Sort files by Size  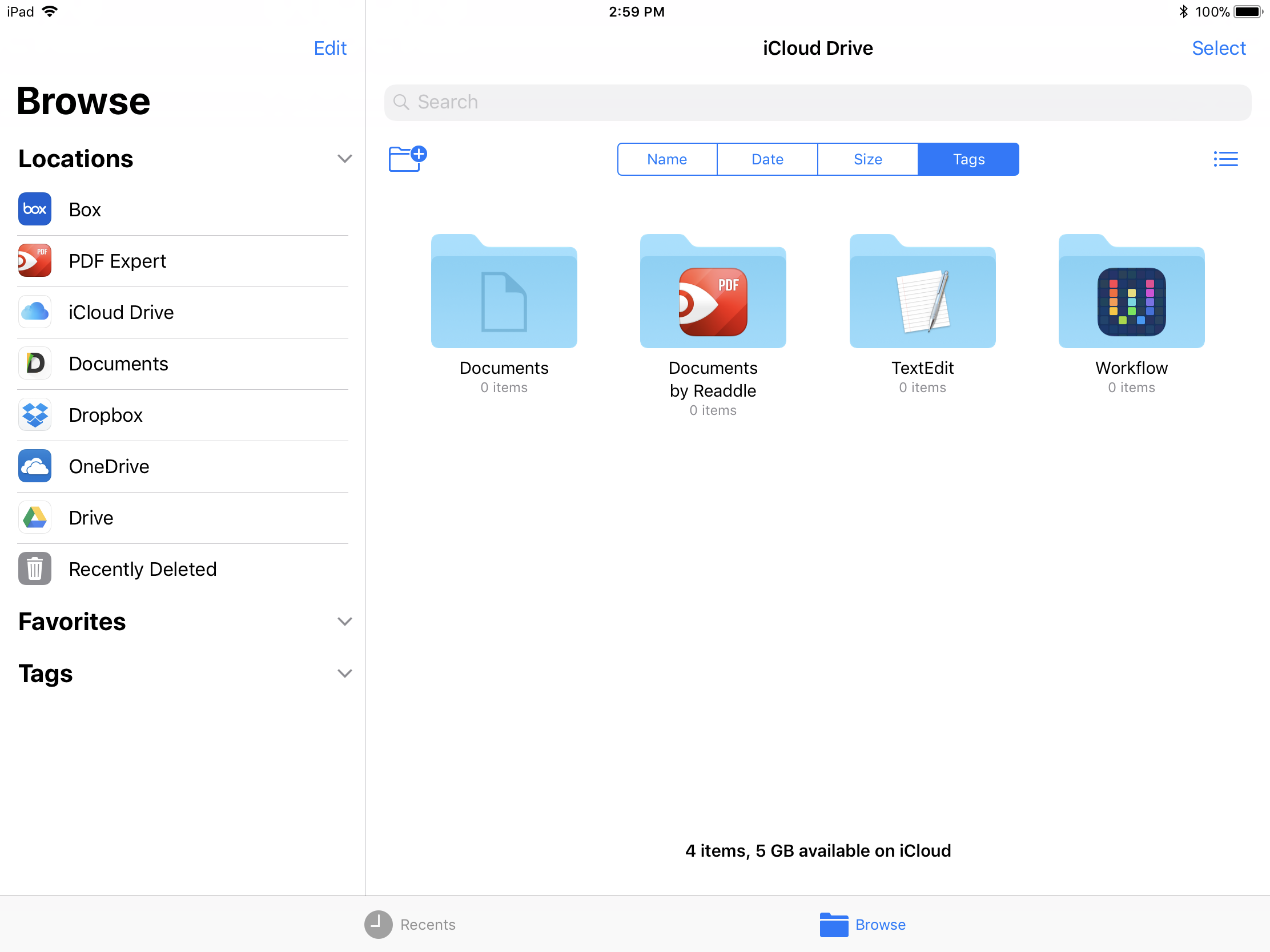(x=867, y=159)
